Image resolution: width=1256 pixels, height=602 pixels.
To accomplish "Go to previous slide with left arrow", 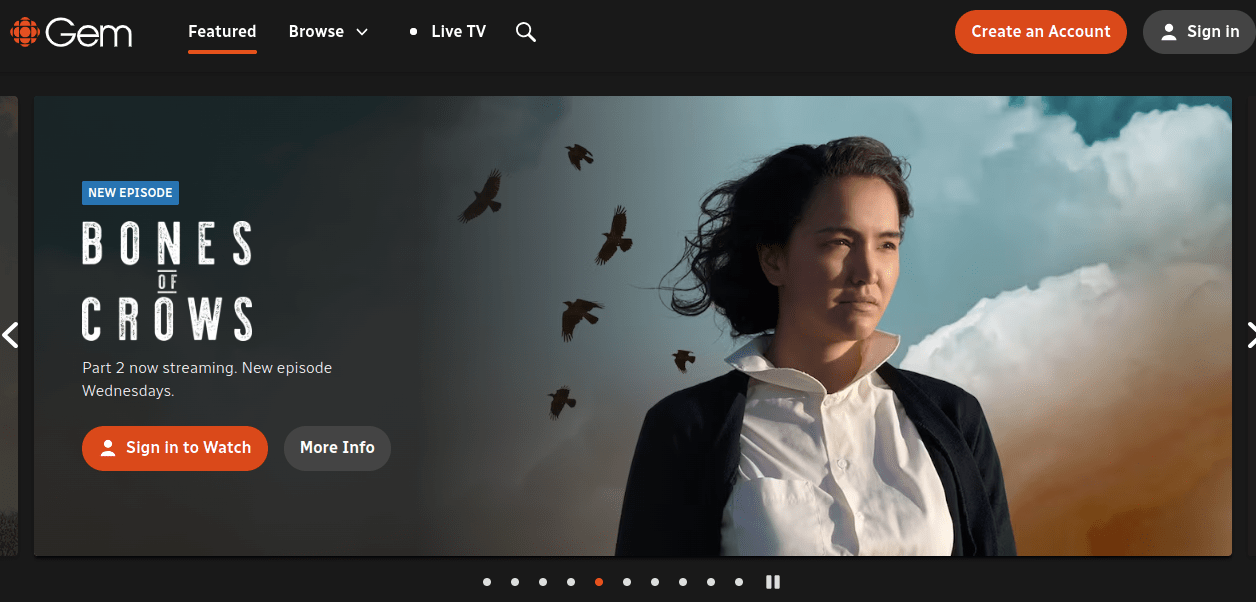I will (x=11, y=335).
